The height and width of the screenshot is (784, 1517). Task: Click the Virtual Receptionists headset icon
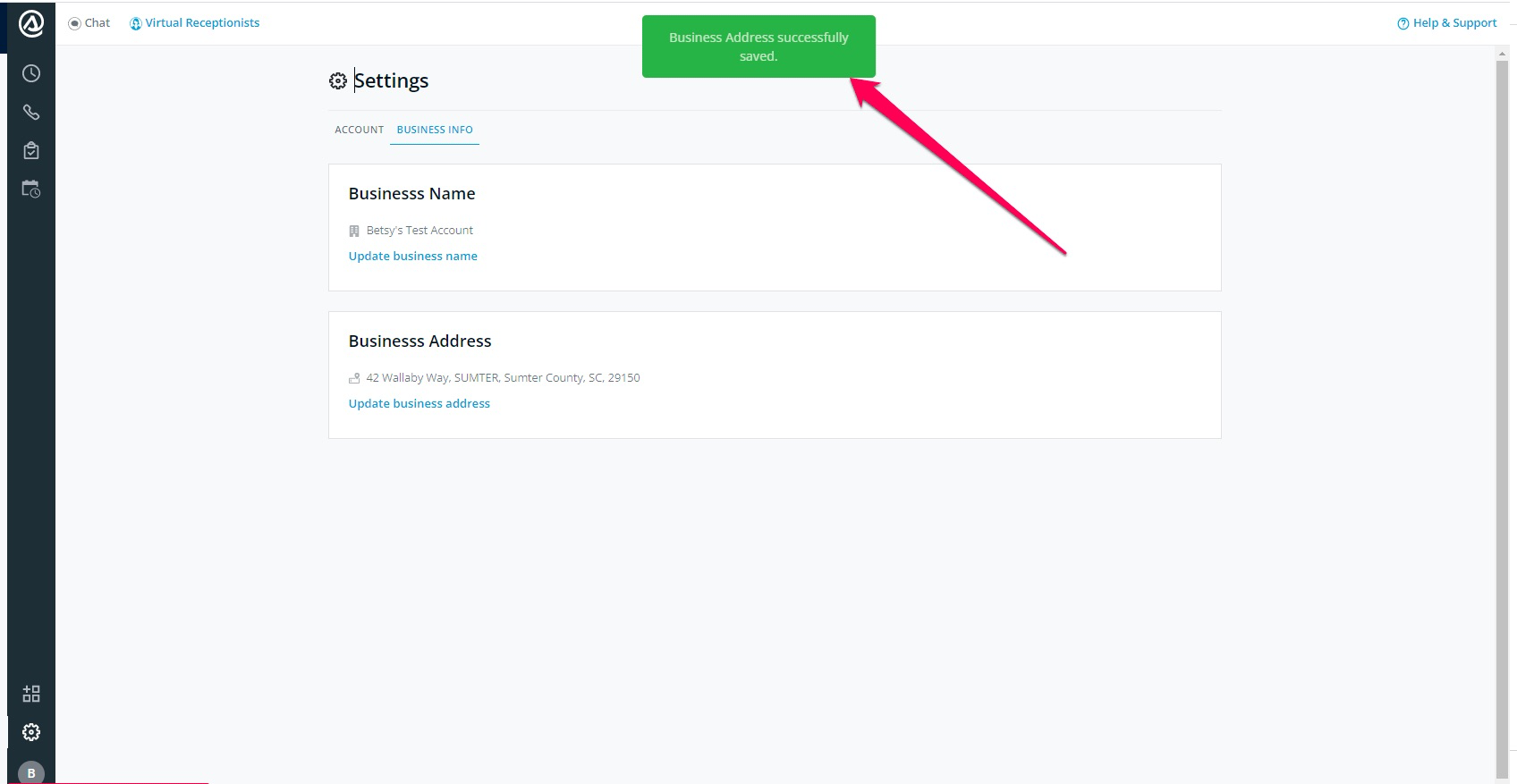pyautogui.click(x=136, y=23)
